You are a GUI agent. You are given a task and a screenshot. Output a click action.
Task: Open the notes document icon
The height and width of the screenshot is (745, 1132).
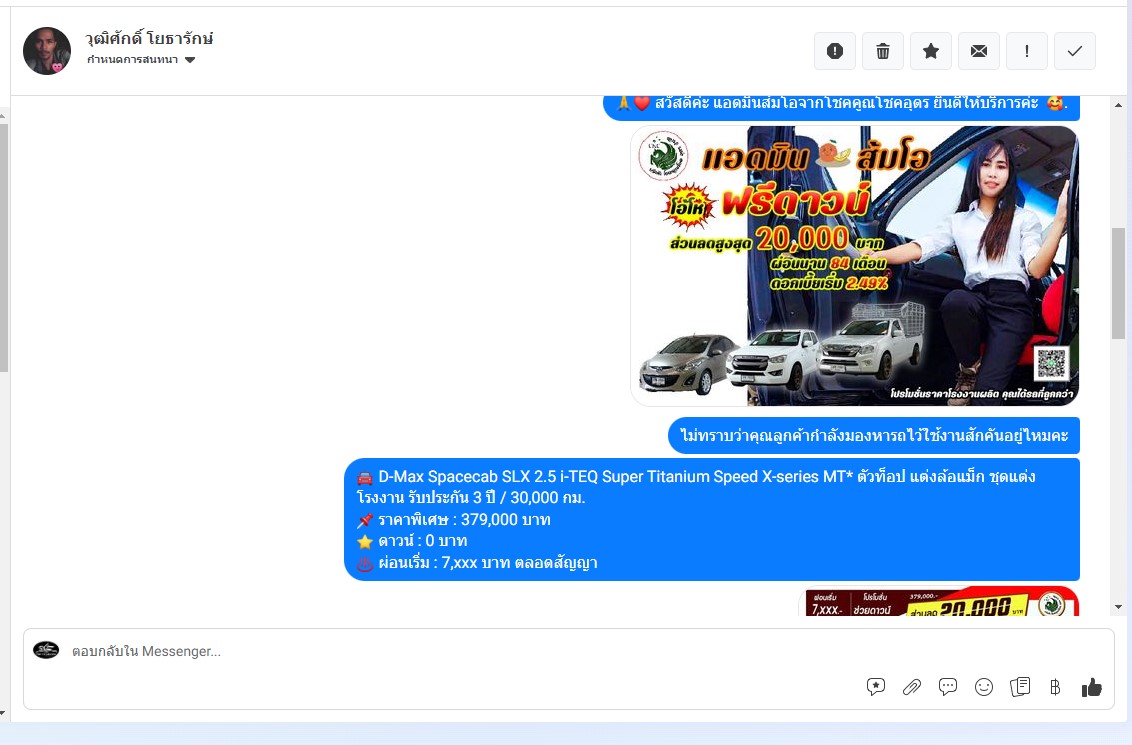pyautogui.click(x=1020, y=687)
